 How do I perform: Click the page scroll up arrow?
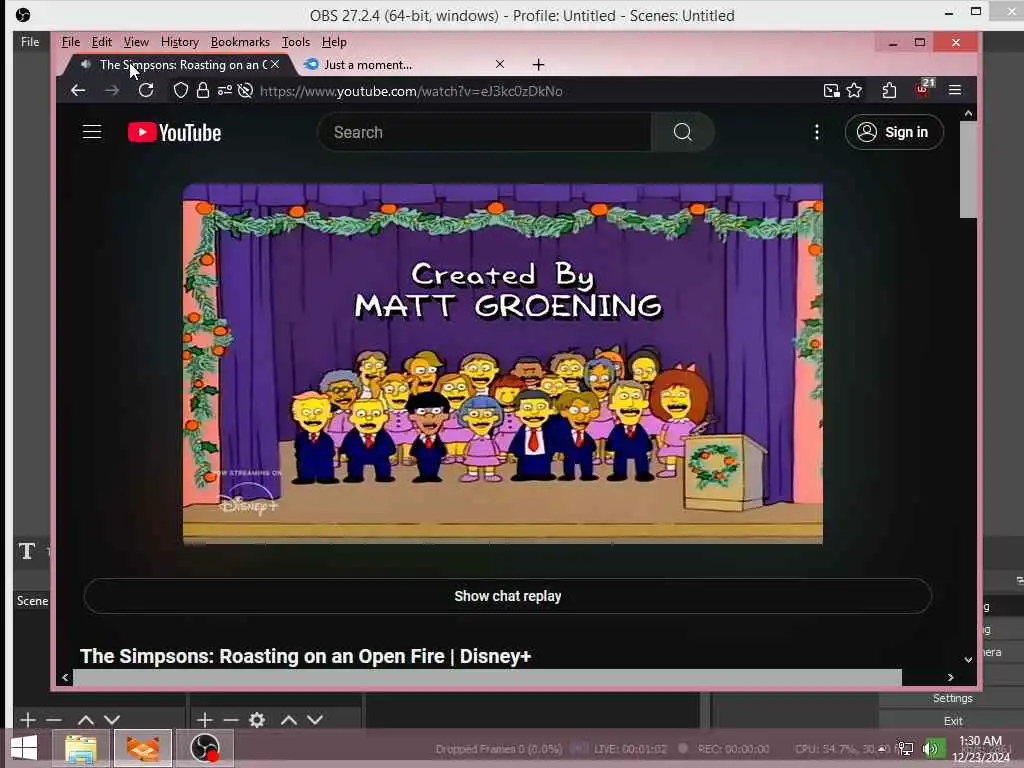pyautogui.click(x=968, y=114)
